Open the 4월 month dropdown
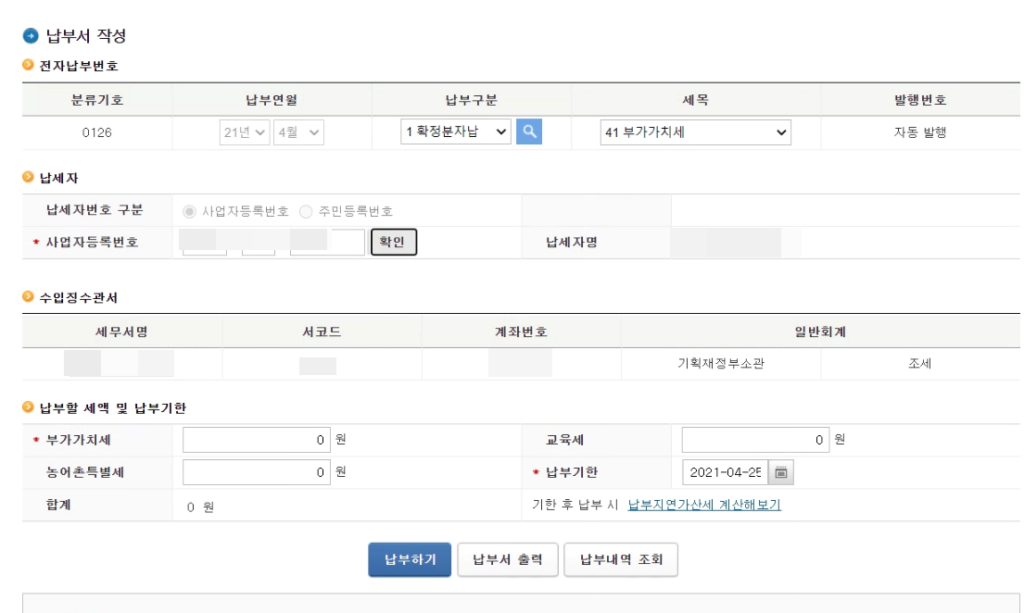 (298, 133)
